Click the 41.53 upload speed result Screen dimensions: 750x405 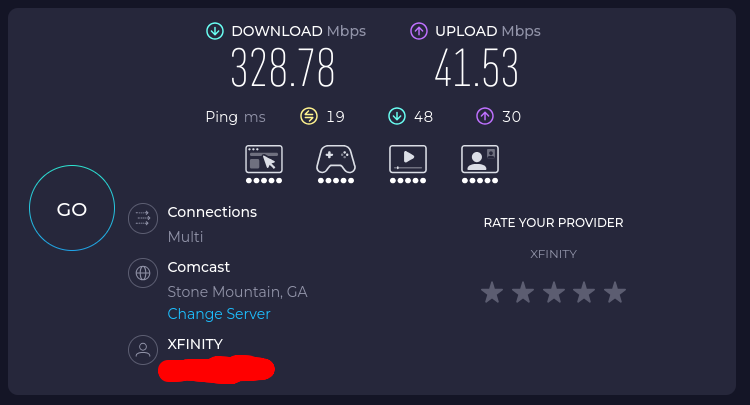coord(476,68)
